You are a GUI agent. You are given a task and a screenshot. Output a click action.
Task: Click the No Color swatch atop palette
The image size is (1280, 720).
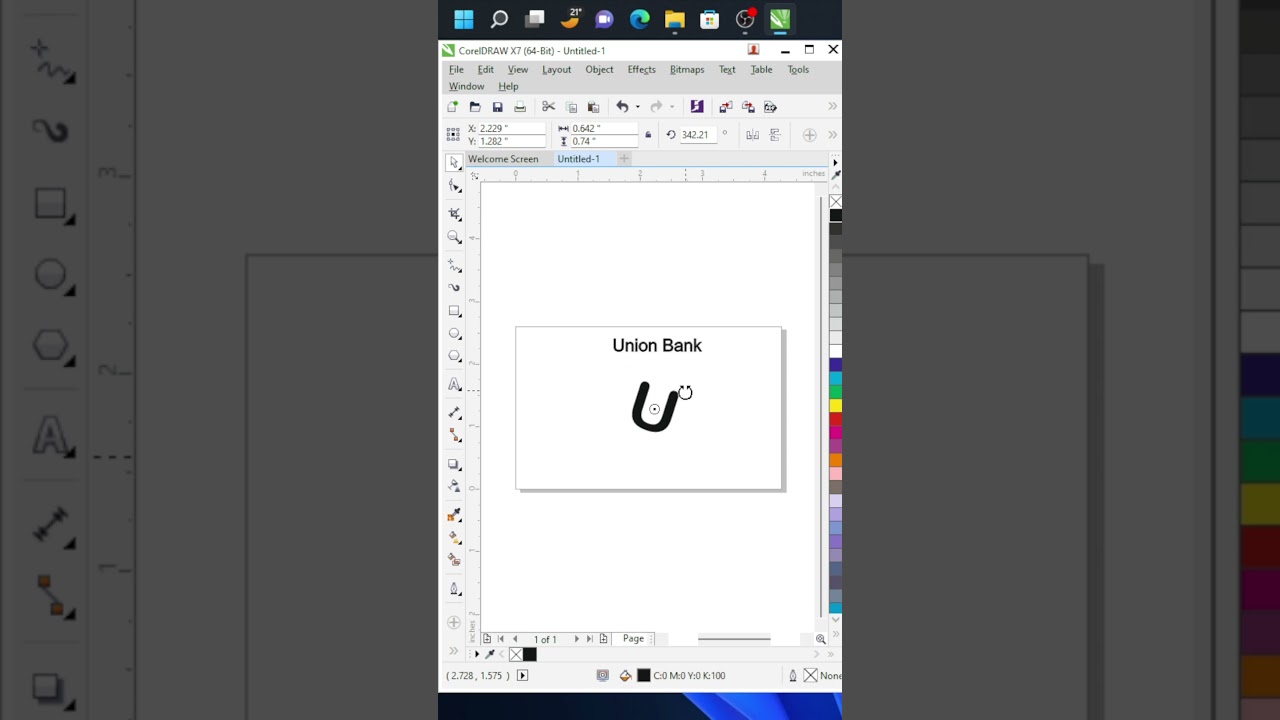coord(835,202)
